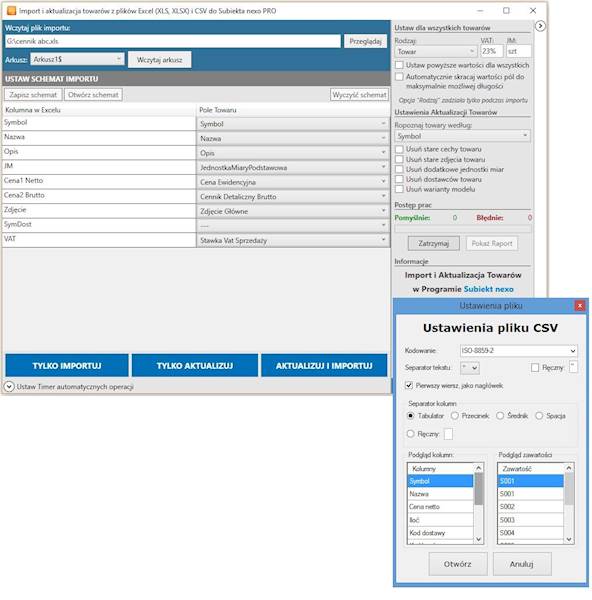This screenshot has height=600, width=592.
Task: Close the Ustawienia pliku dialog
Action: coord(580,305)
